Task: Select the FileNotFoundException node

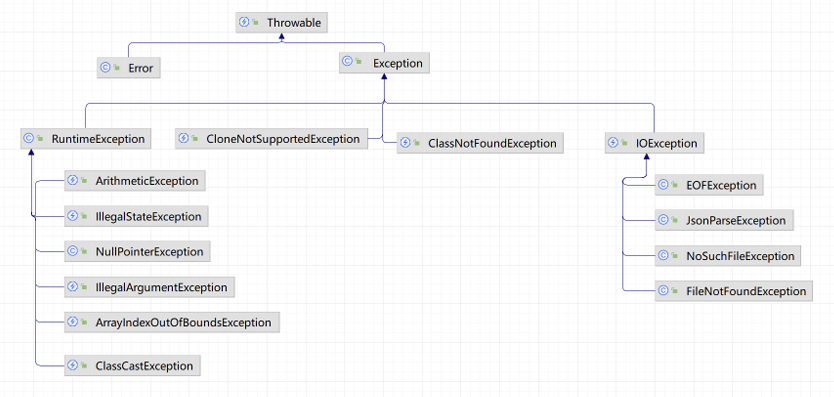Action: [x=734, y=291]
